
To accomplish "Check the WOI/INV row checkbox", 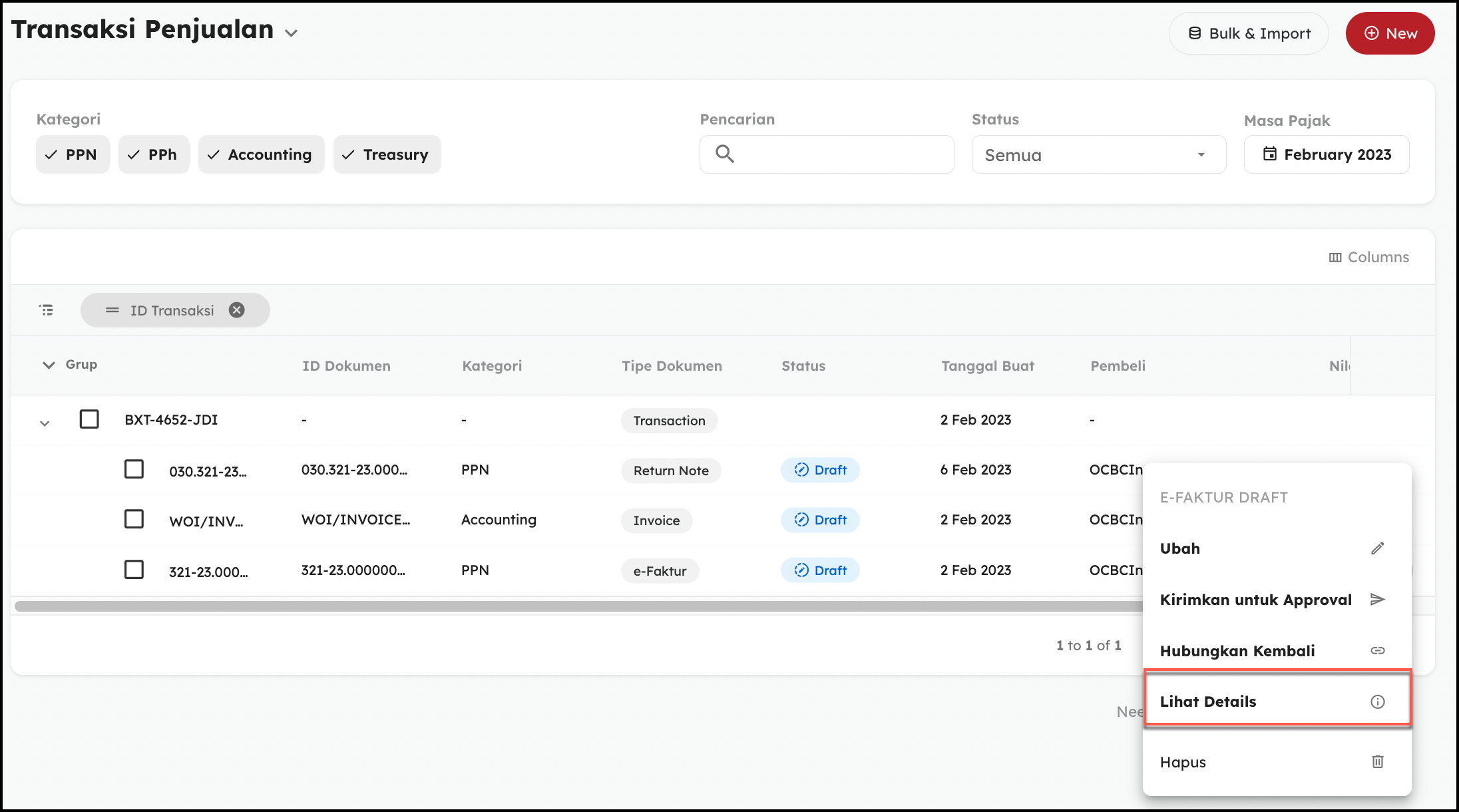I will [x=134, y=519].
